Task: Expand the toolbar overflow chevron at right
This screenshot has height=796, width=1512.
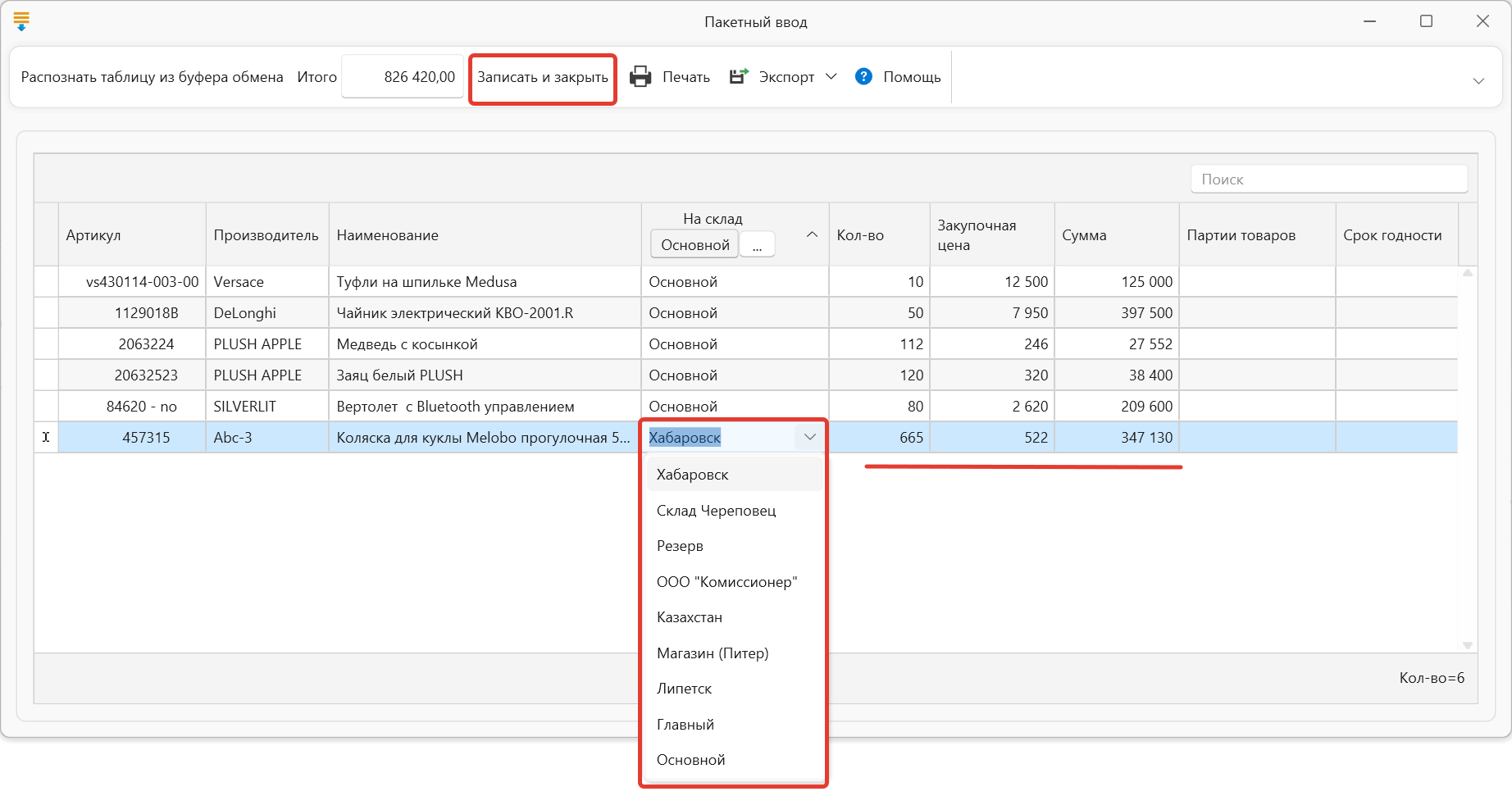Action: coord(1478,80)
